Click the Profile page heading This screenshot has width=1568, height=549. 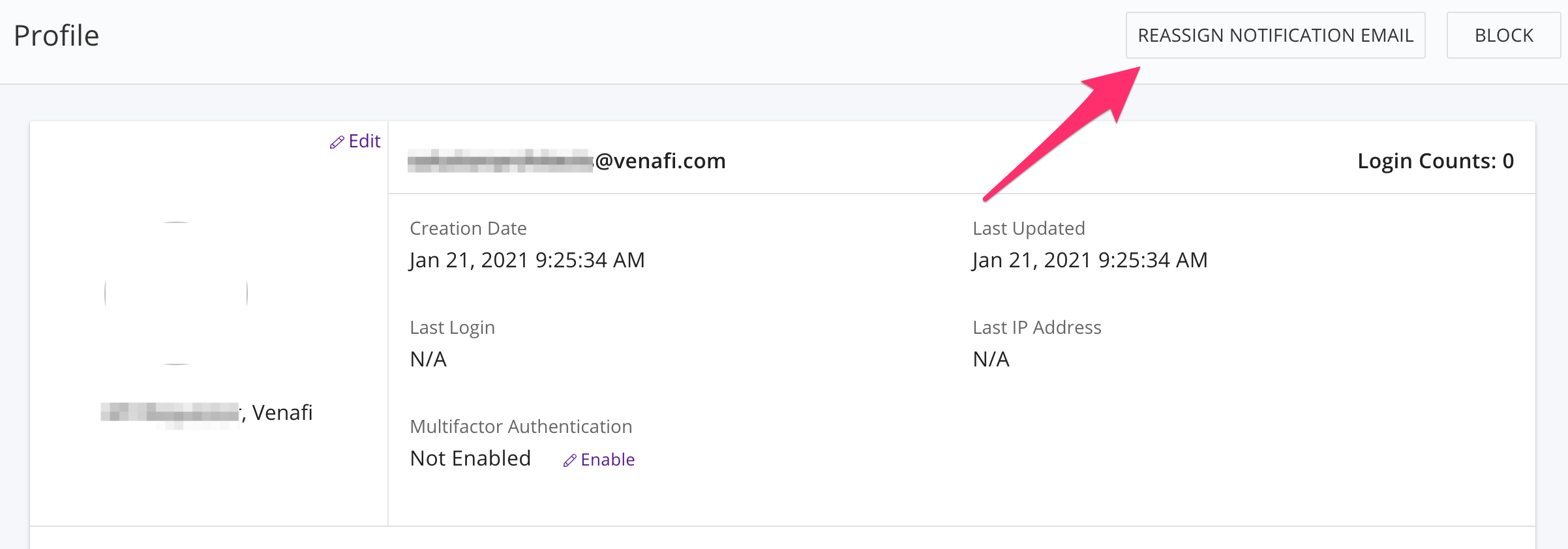coord(57,36)
